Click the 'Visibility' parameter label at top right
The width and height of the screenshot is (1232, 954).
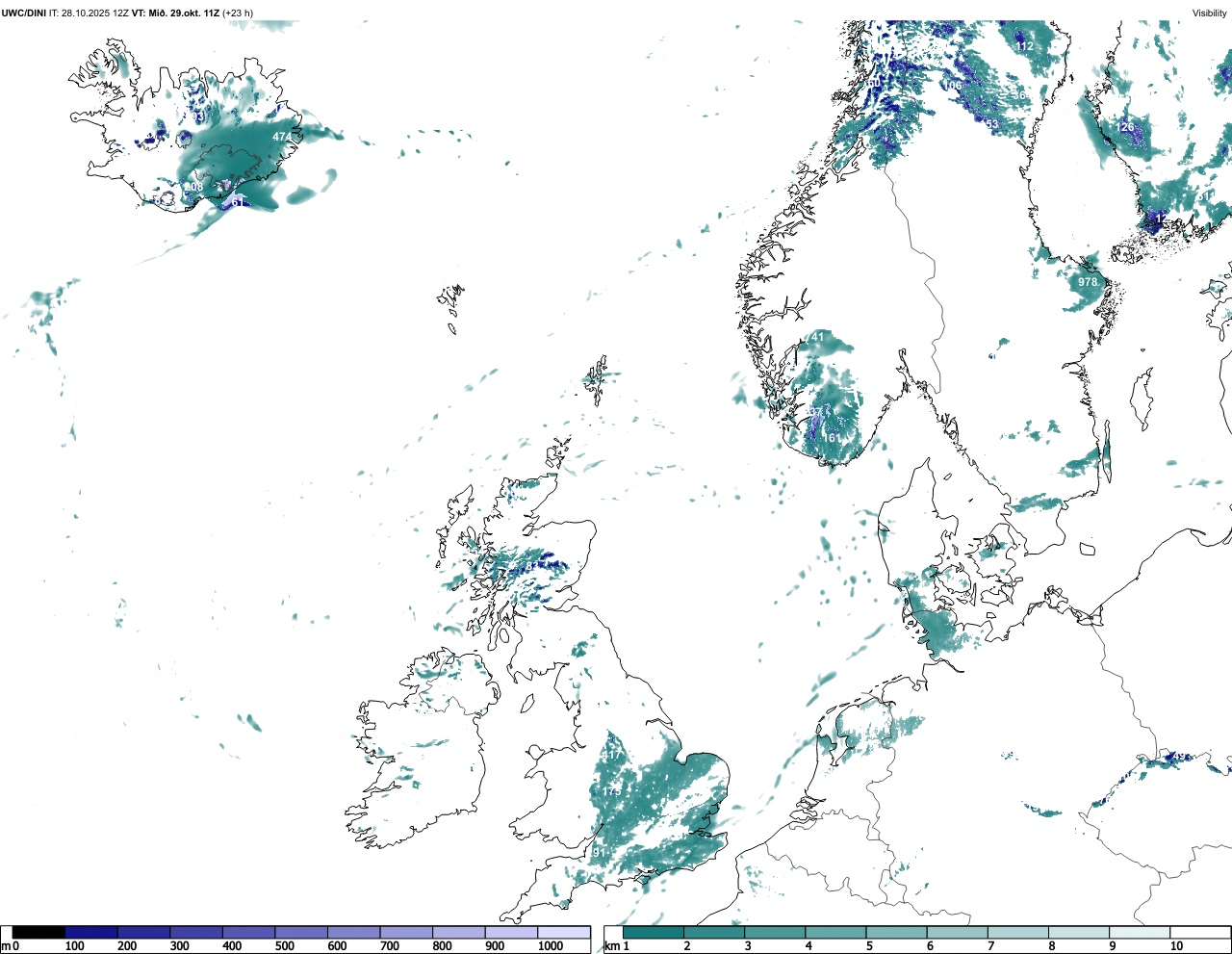[x=1210, y=13]
